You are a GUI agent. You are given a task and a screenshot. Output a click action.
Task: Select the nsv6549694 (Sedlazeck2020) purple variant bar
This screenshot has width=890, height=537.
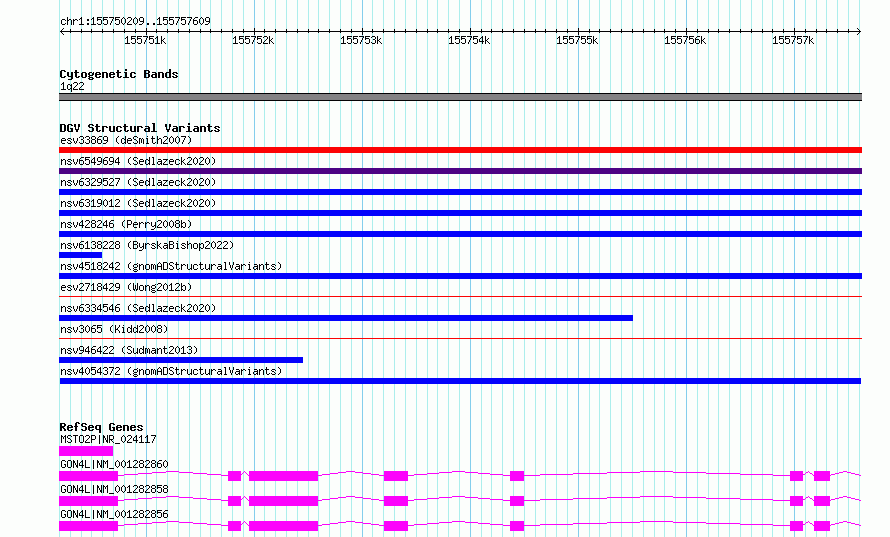click(x=460, y=171)
